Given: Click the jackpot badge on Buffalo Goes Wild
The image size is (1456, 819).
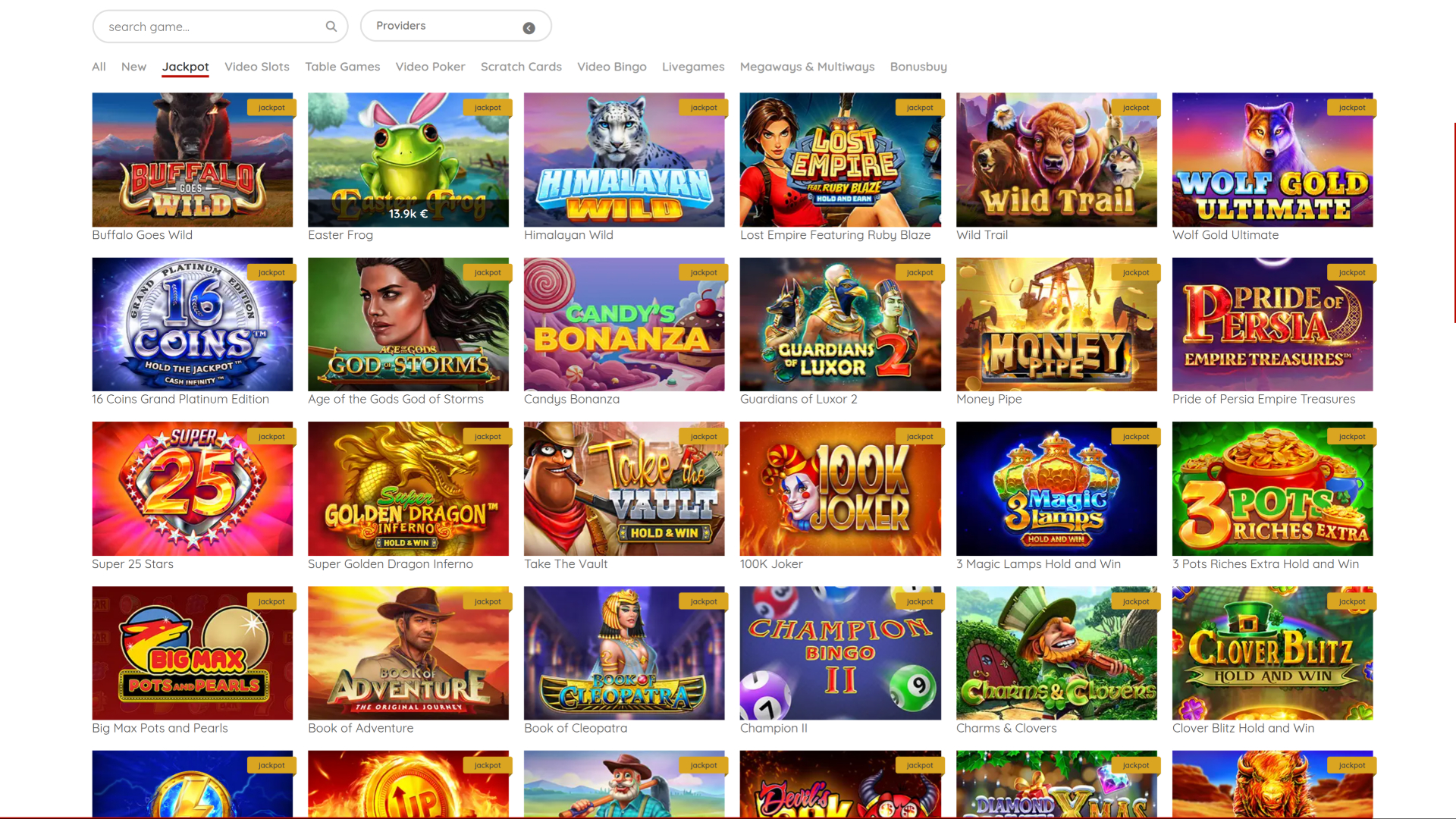Looking at the screenshot, I should click(271, 107).
